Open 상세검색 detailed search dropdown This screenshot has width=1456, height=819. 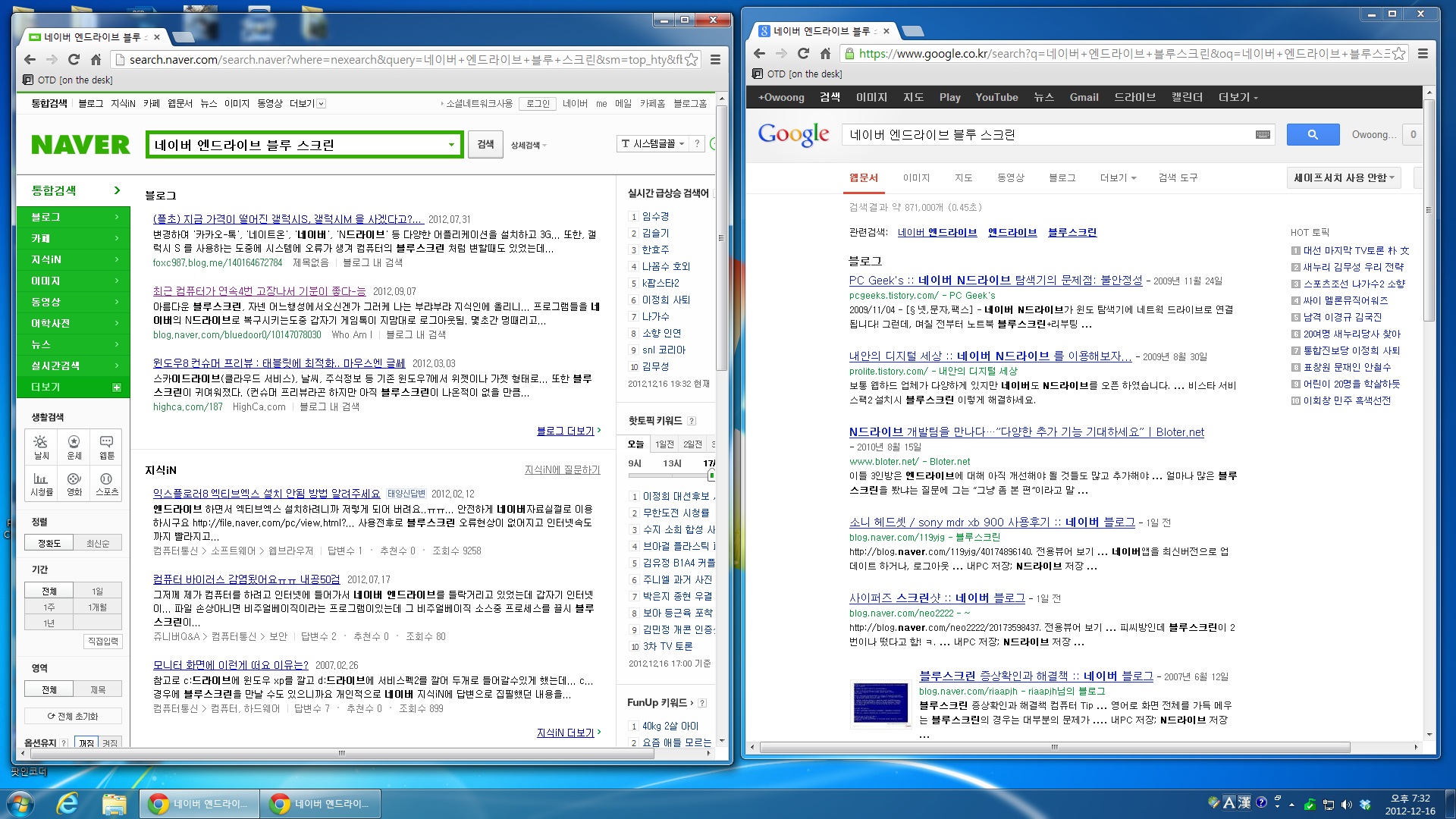click(529, 145)
